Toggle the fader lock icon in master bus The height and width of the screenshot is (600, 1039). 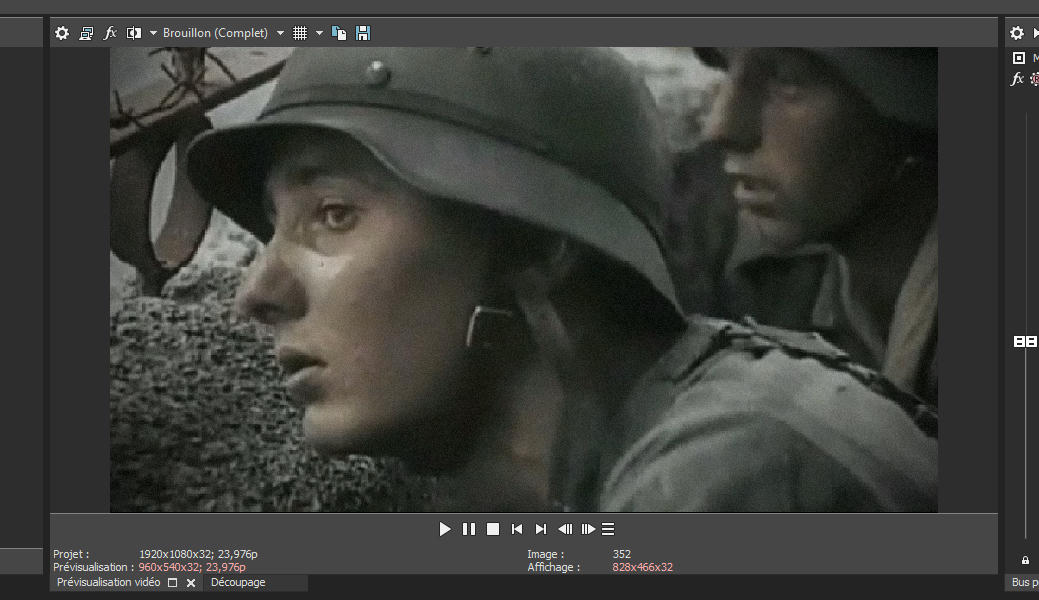[x=1025, y=560]
